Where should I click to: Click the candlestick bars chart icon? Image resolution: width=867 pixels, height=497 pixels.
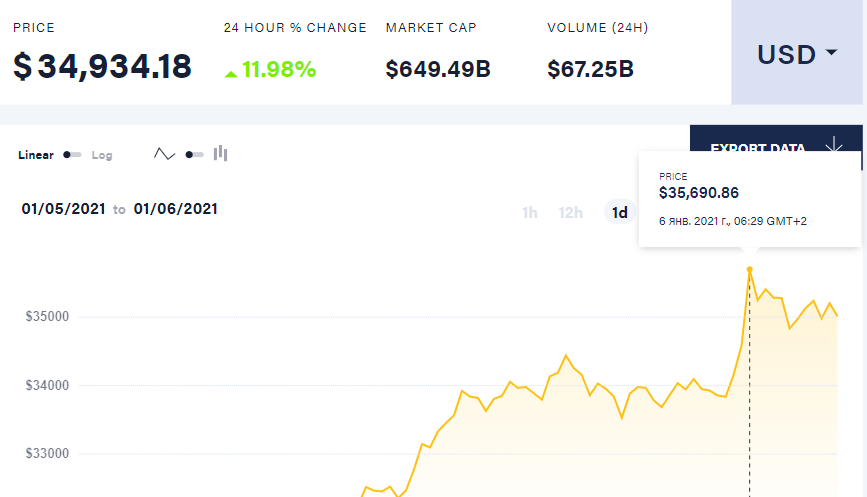[221, 154]
